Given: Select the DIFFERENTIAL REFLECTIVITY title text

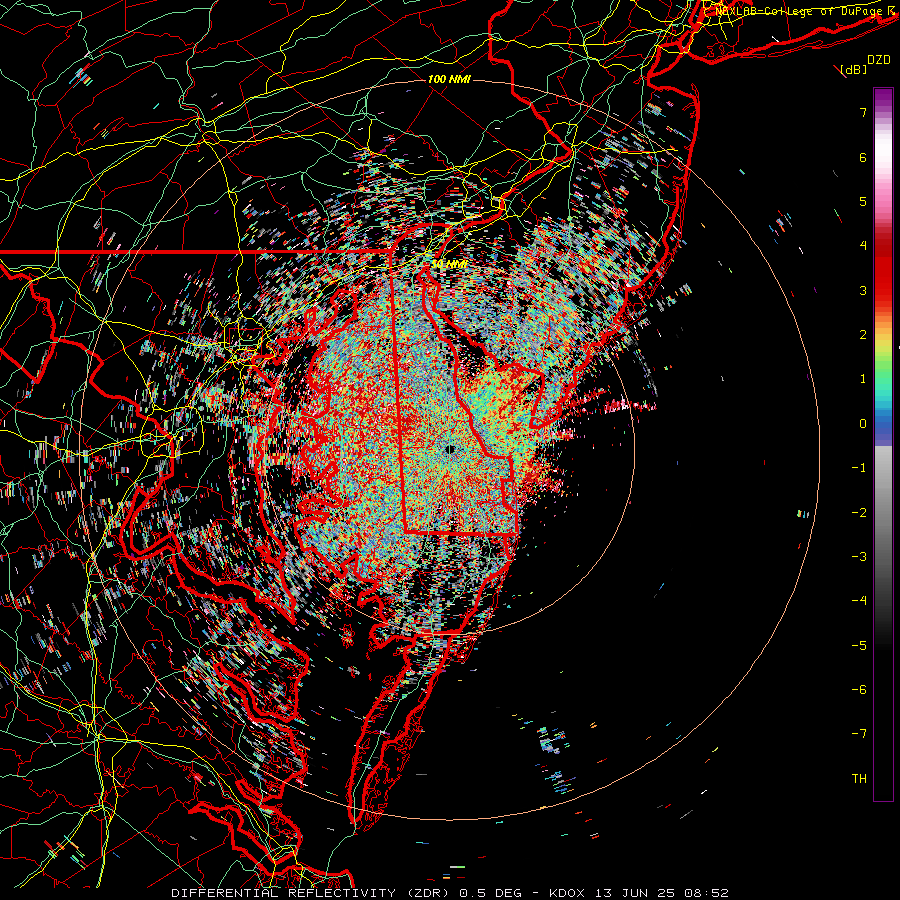Looking at the screenshot, I should (283, 893).
